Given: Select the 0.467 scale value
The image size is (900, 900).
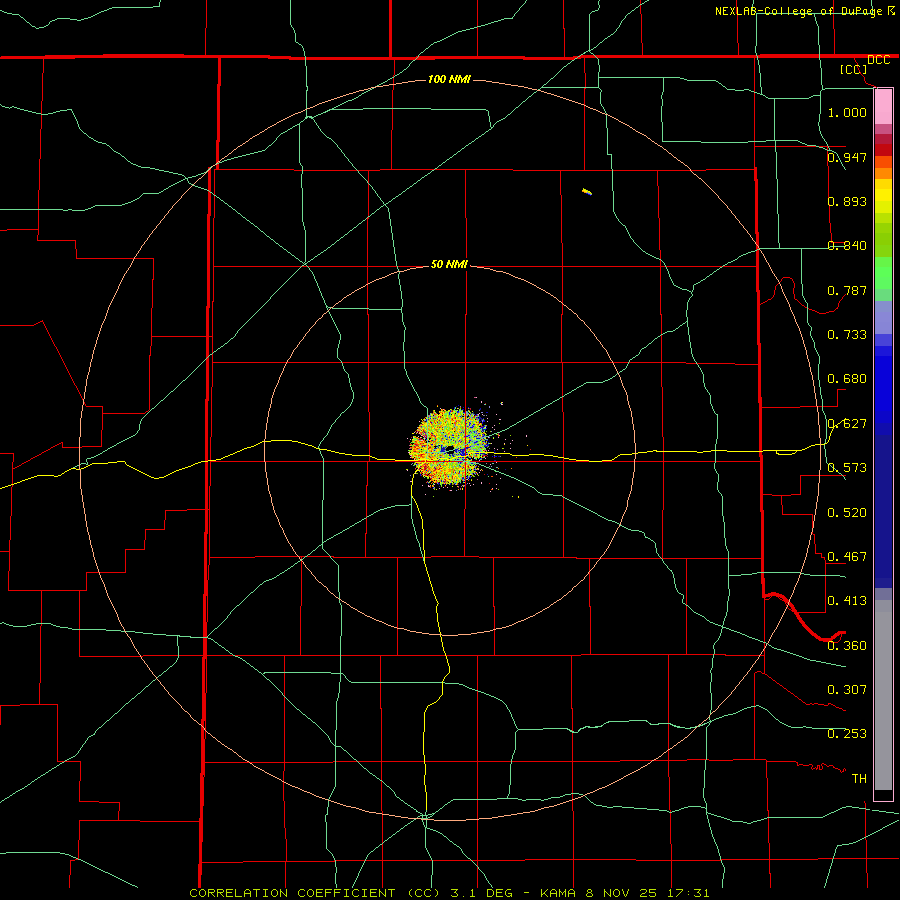Looking at the screenshot, I should [x=847, y=557].
